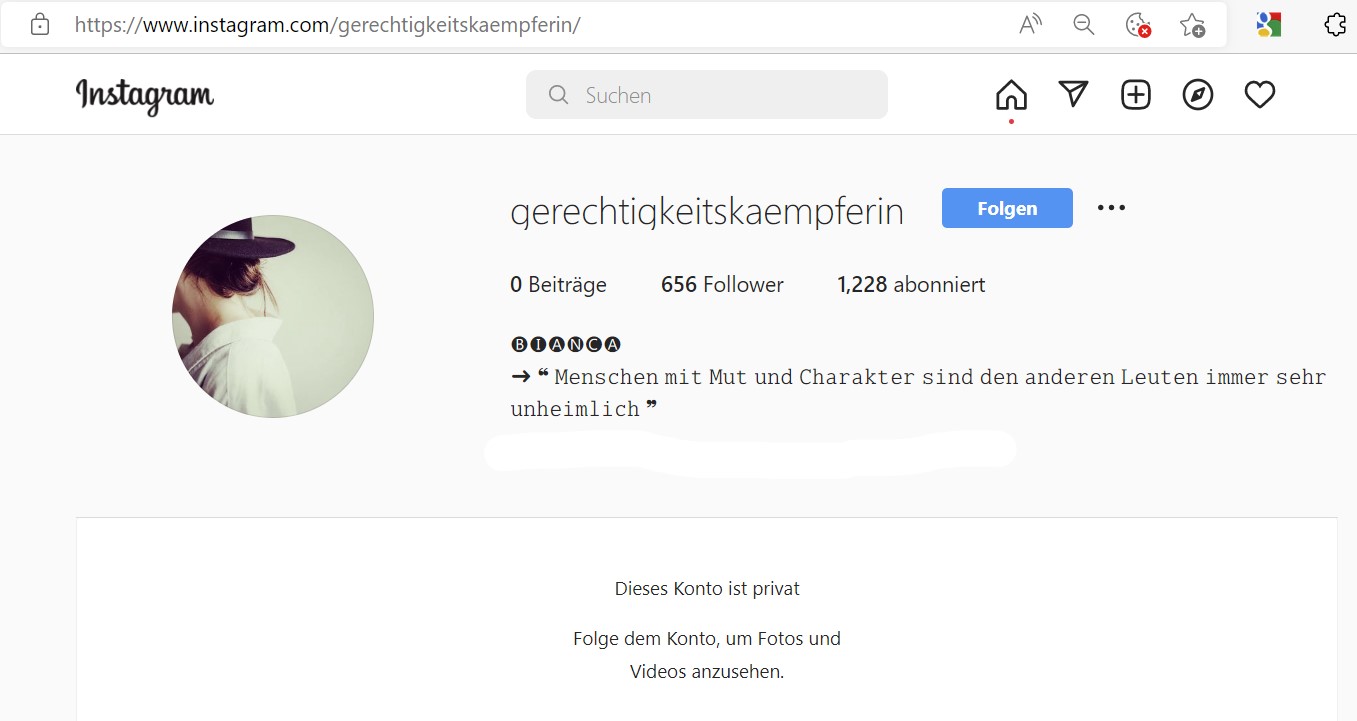This screenshot has height=721, width=1357.
Task: Create new post plus icon
Action: coord(1135,95)
